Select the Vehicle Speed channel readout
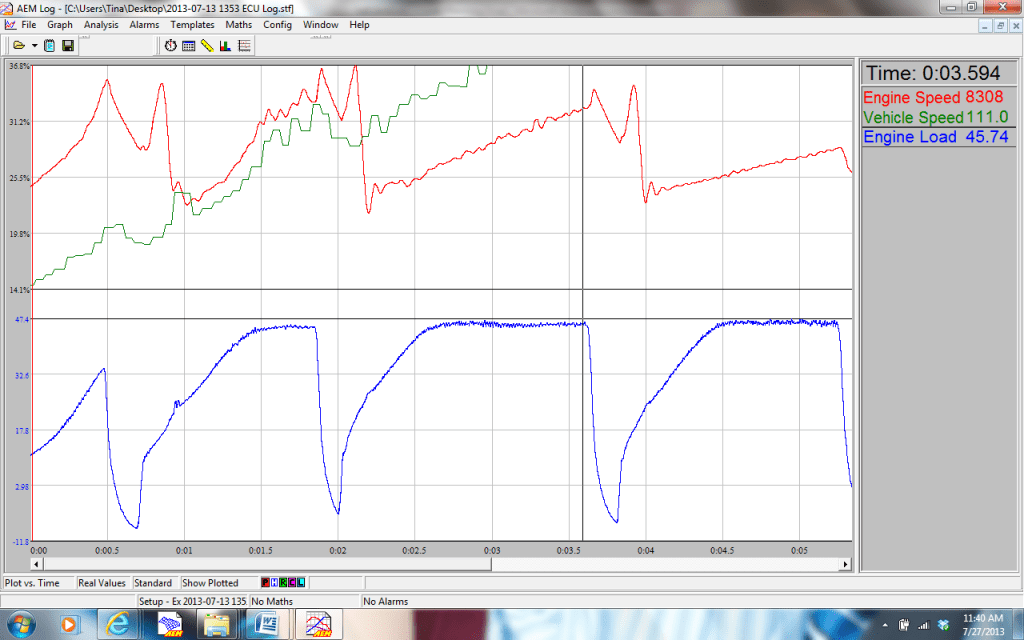The width and height of the screenshot is (1024, 640). [938, 117]
